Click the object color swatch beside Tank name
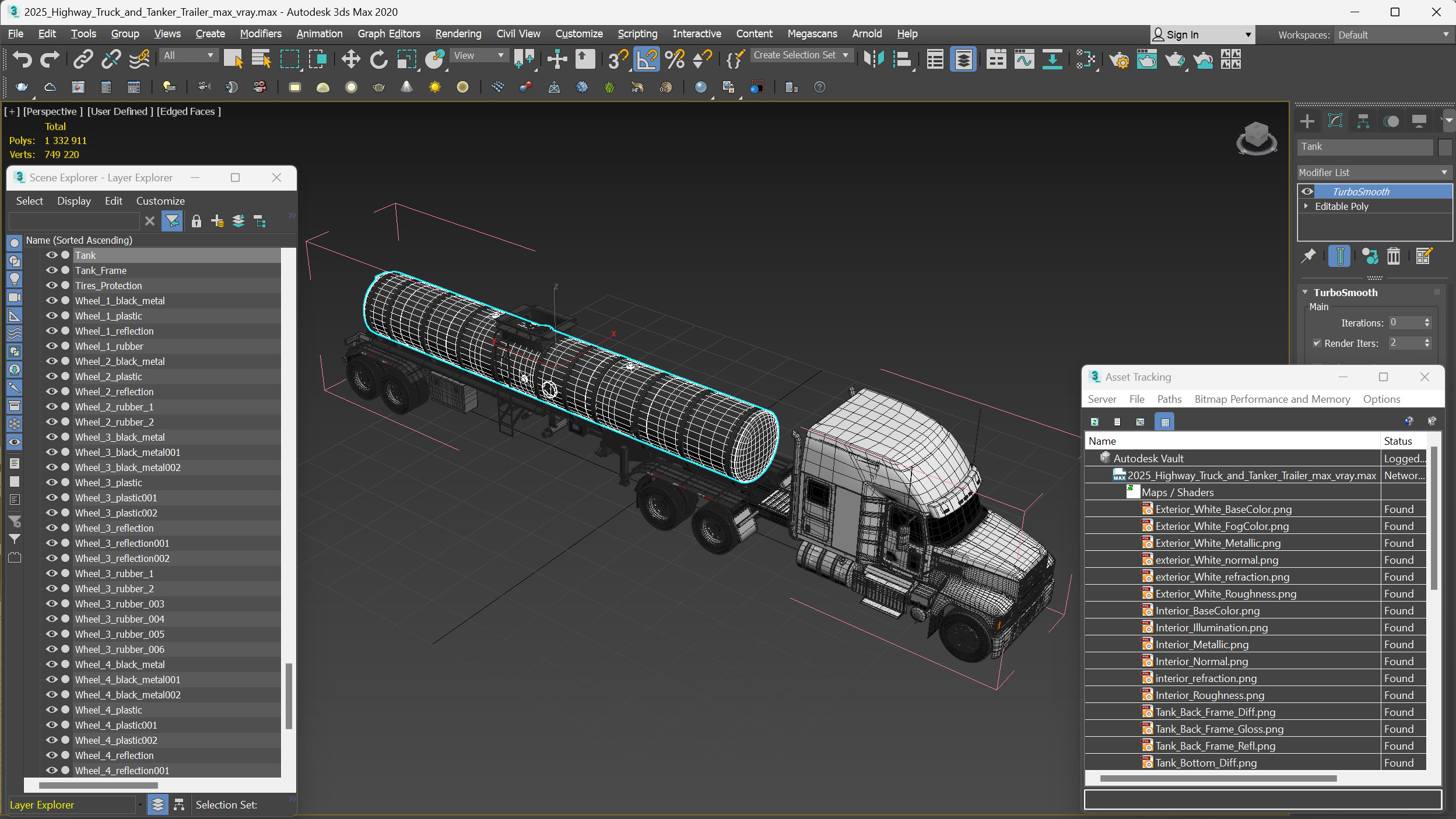The width and height of the screenshot is (1456, 819). point(1444,147)
